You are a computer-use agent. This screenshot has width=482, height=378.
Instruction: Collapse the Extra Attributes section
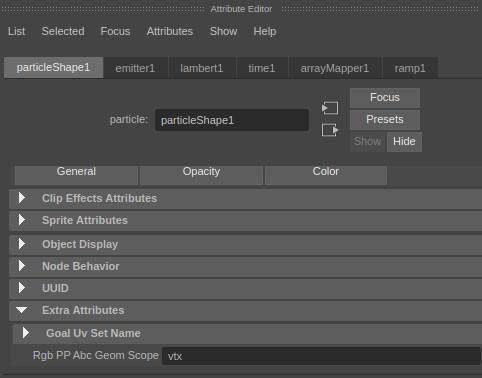(22, 310)
